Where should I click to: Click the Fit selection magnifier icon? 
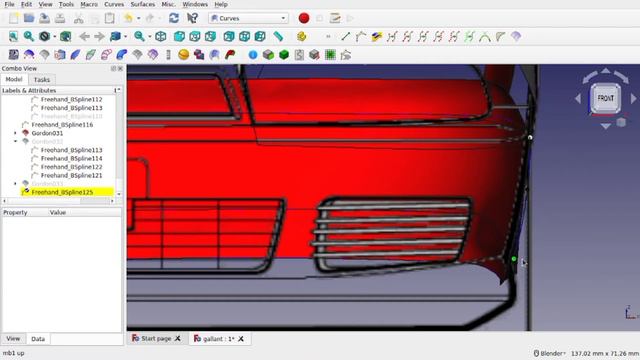29,37
